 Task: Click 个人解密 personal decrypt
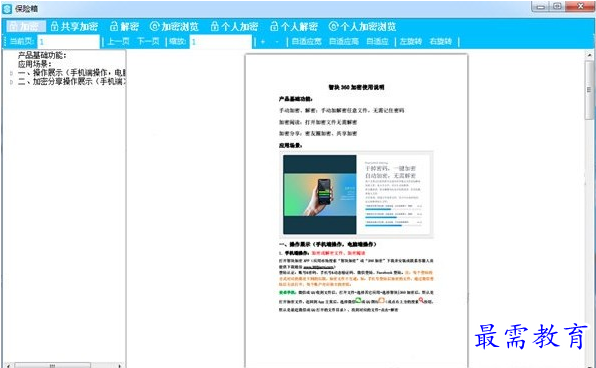294,27
